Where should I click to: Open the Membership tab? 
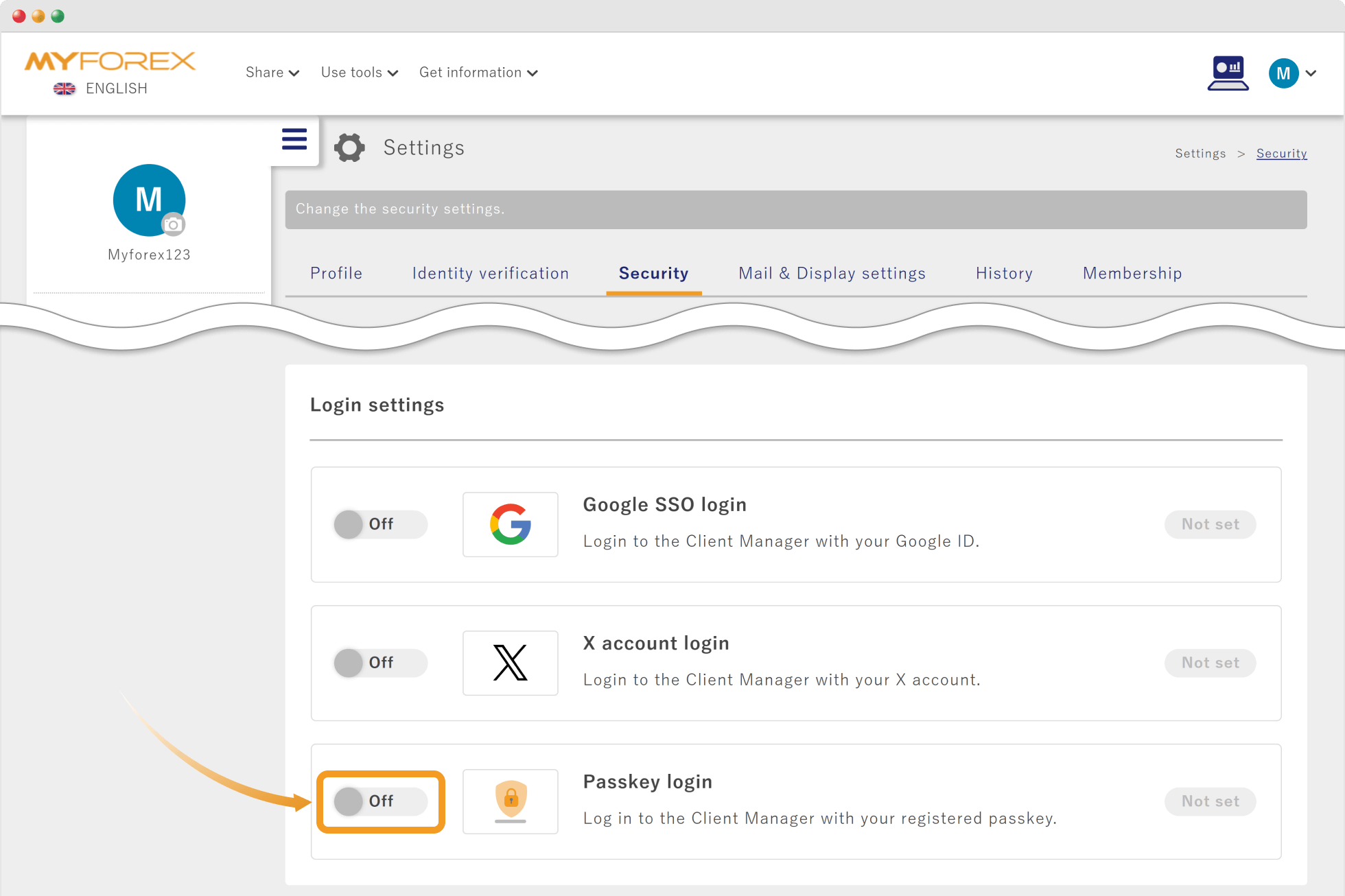[1132, 273]
